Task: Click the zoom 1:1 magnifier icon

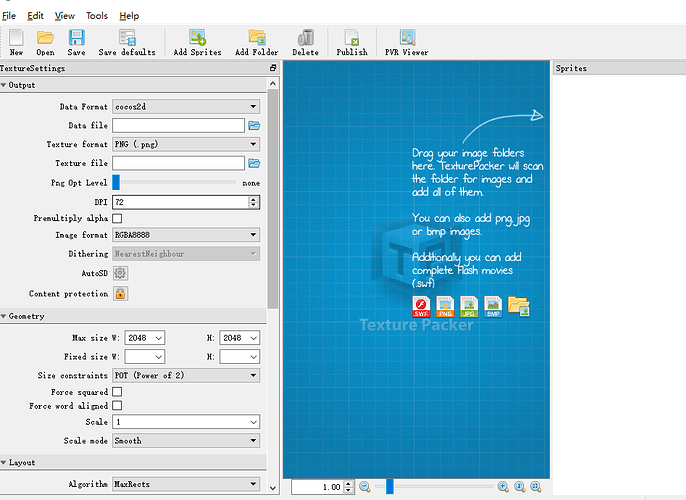Action: (519, 486)
